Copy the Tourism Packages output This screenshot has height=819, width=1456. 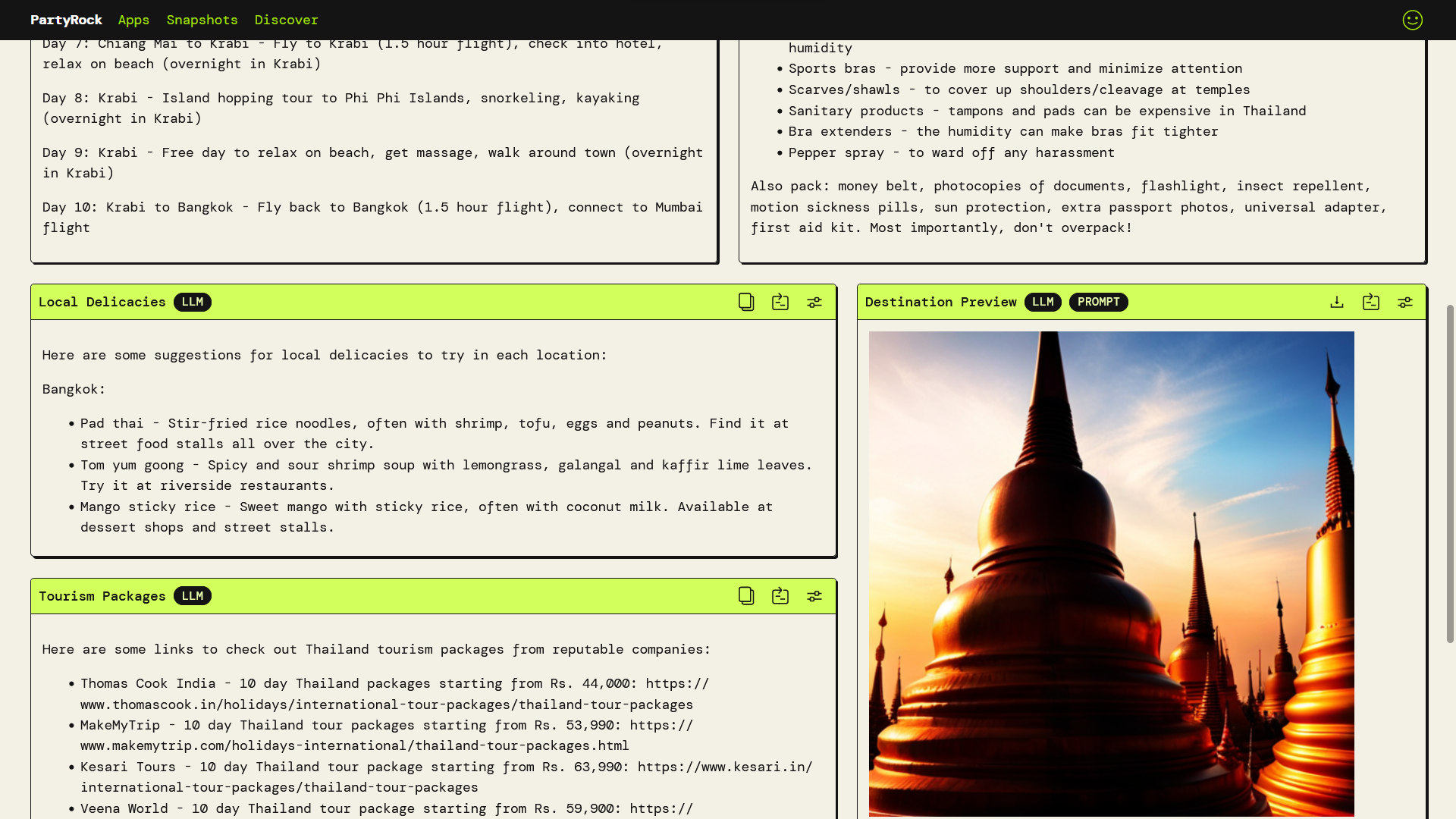point(746,596)
